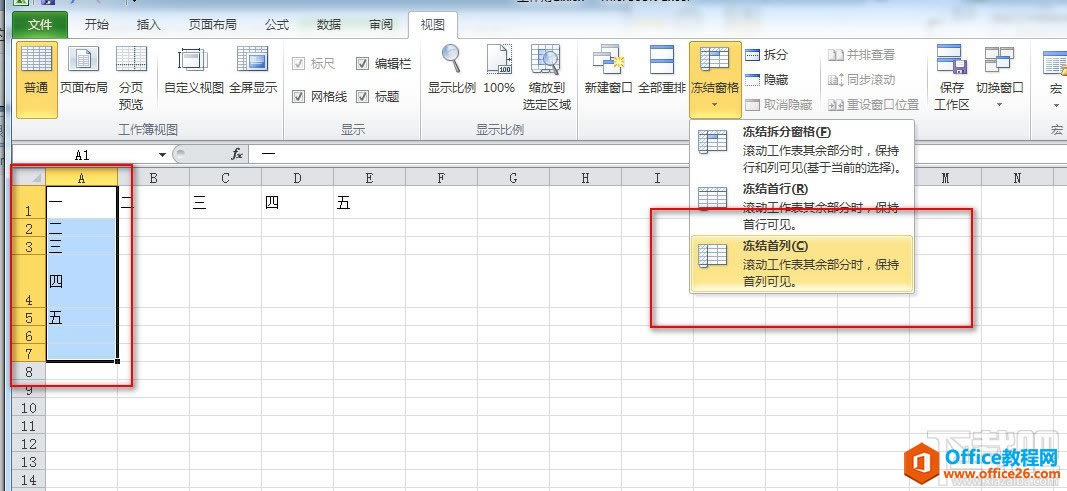This screenshot has height=491, width=1067.
Task: Click Hide (隐藏) window button
Action: click(x=768, y=80)
